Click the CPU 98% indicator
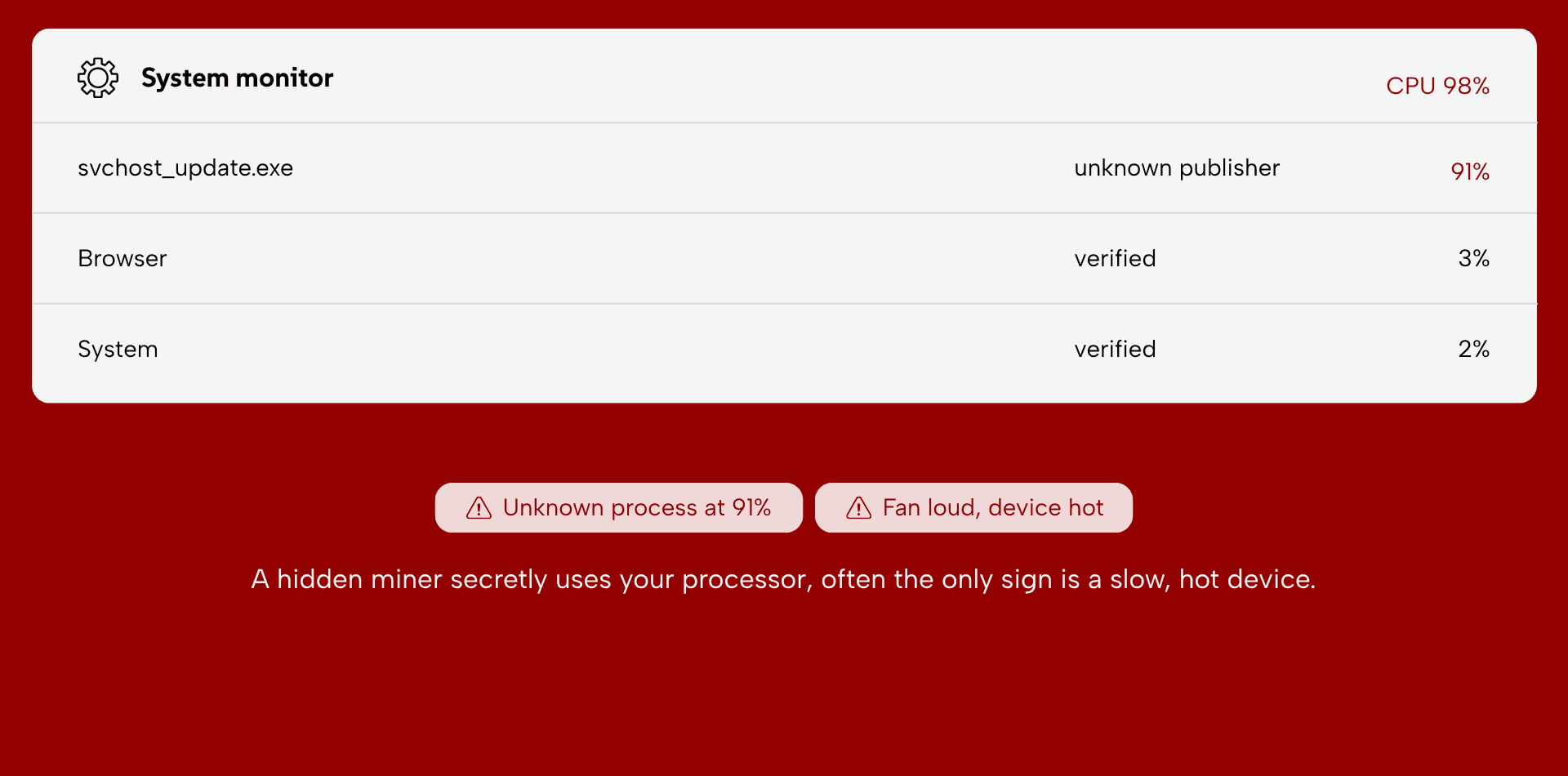Image resolution: width=1568 pixels, height=776 pixels. point(1437,86)
